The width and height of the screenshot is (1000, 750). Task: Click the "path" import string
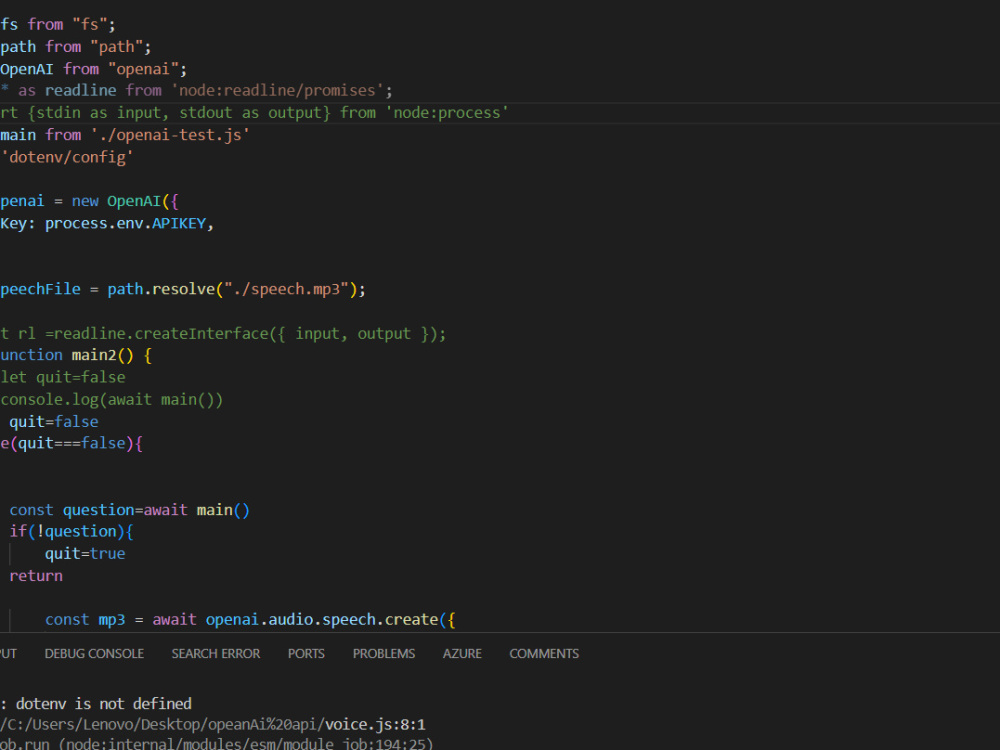pyautogui.click(x=116, y=47)
